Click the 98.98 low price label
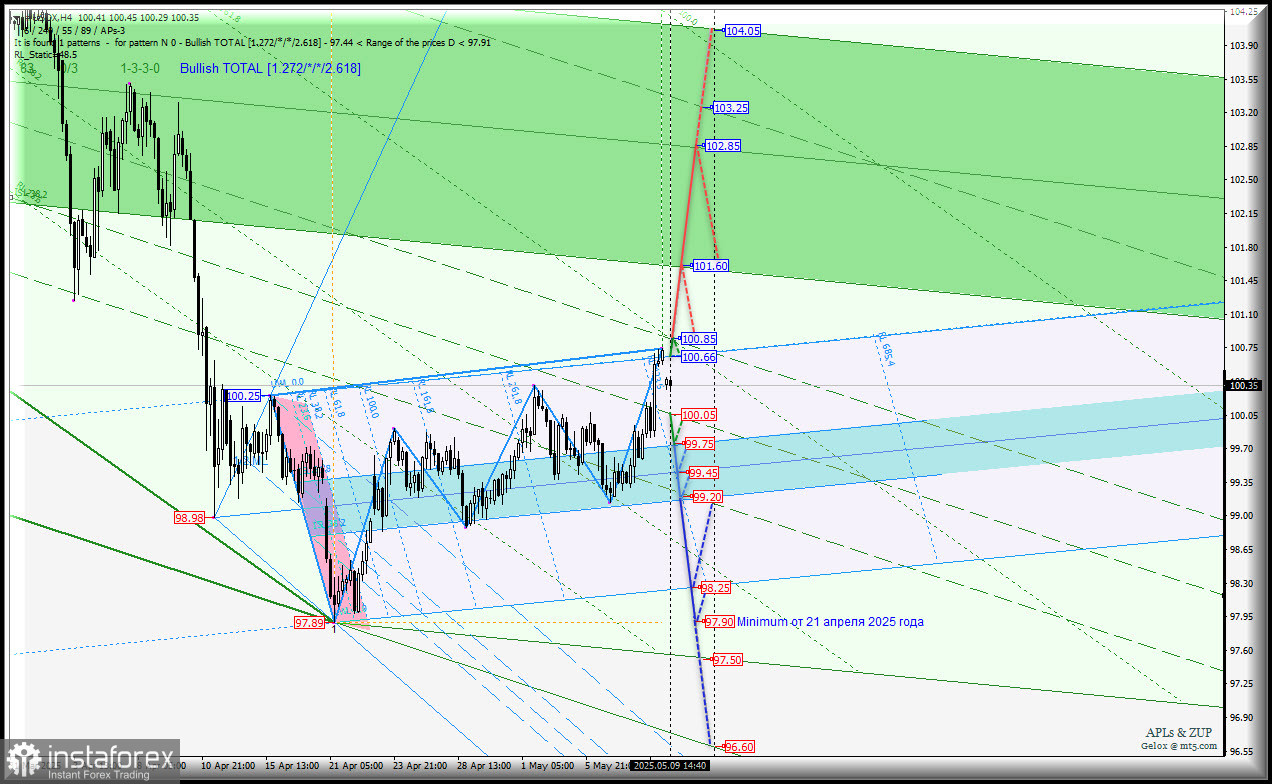 (189, 518)
